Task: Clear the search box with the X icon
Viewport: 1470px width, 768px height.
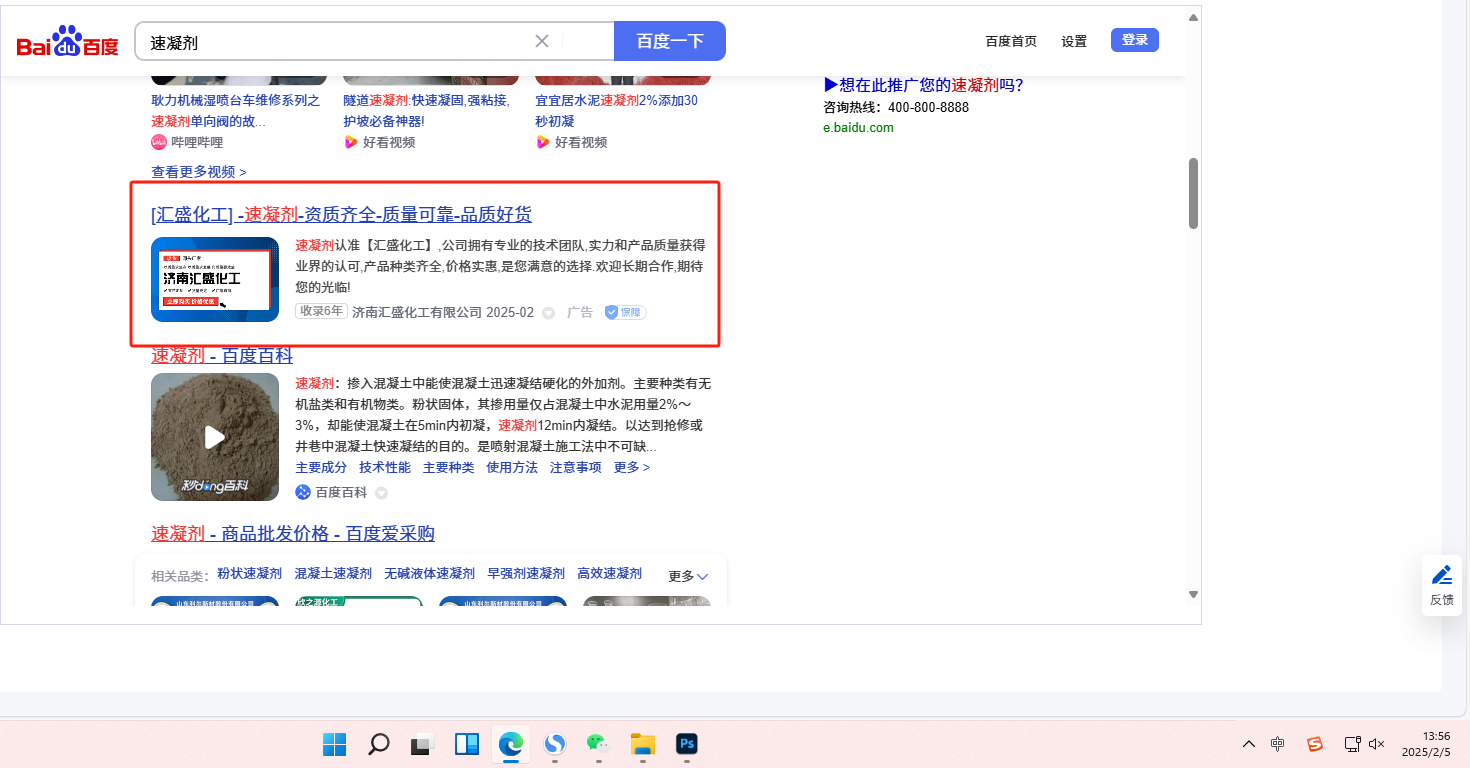Action: click(542, 41)
